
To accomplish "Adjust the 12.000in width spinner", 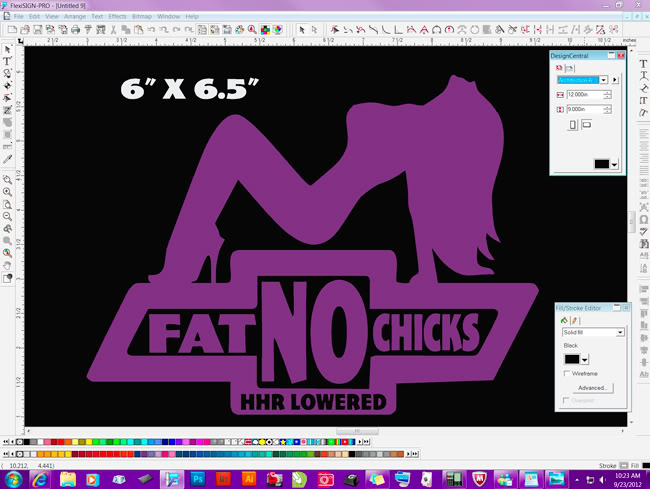I will coord(607,95).
